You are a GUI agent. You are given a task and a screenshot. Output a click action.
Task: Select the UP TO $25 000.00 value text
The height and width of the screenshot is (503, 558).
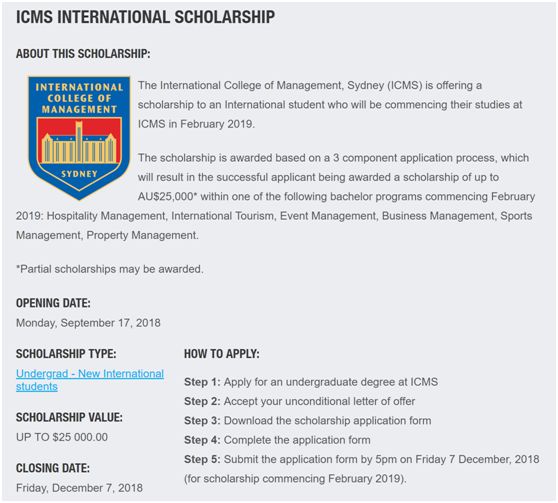pyautogui.click(x=62, y=437)
